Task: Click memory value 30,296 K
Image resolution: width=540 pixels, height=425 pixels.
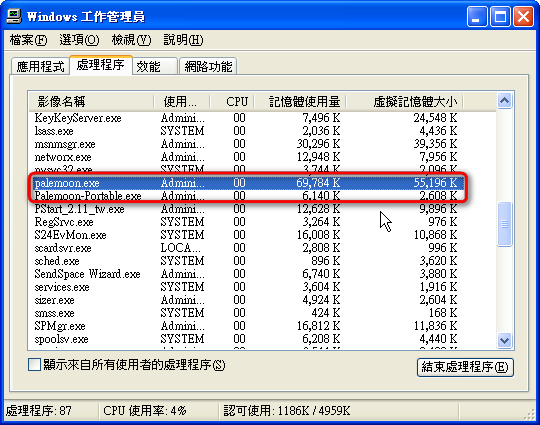Action: (x=318, y=144)
